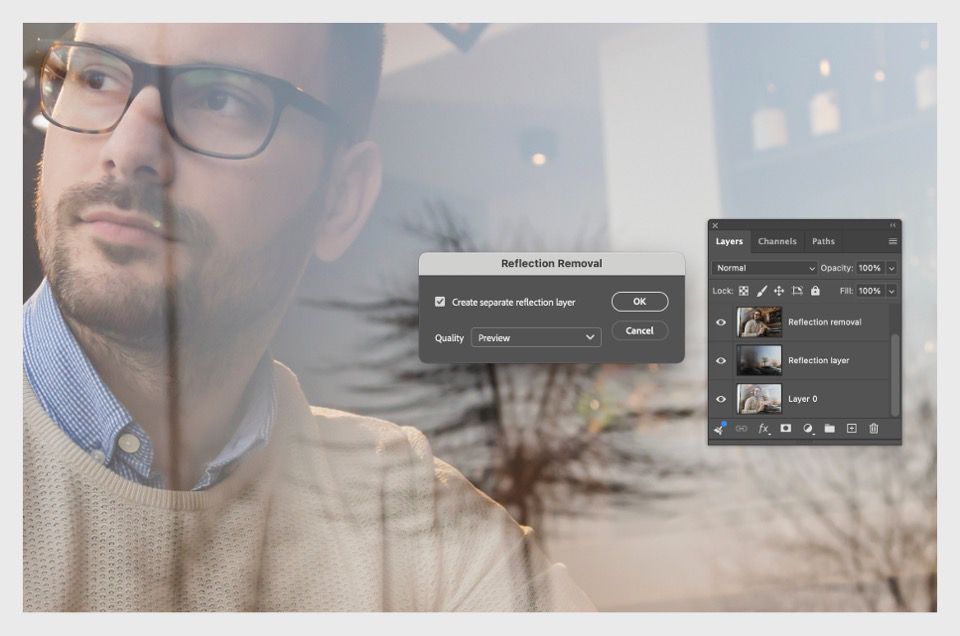Select the lock image pixels brush icon

click(763, 291)
